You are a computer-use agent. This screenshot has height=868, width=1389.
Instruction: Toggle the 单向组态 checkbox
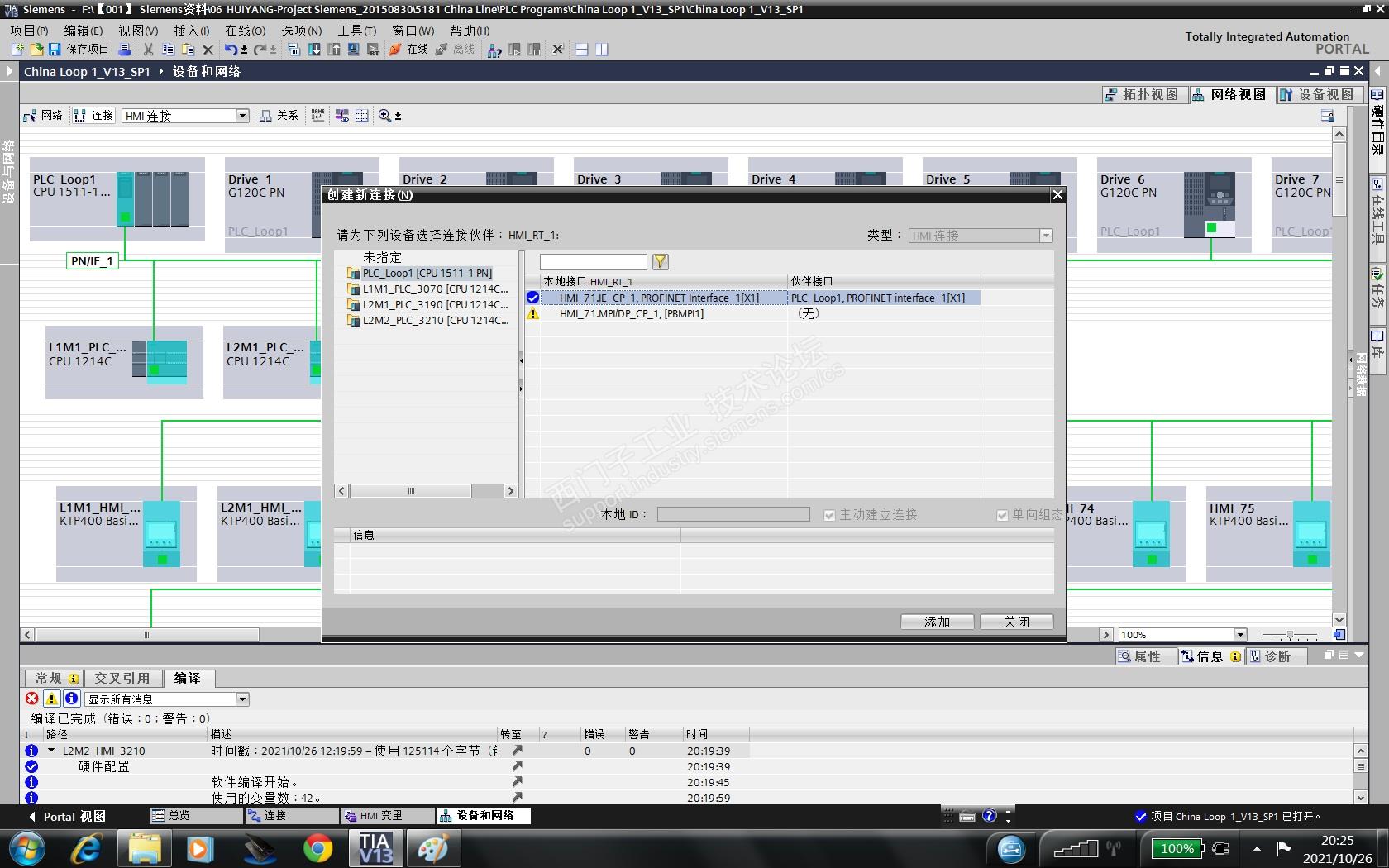[1002, 515]
